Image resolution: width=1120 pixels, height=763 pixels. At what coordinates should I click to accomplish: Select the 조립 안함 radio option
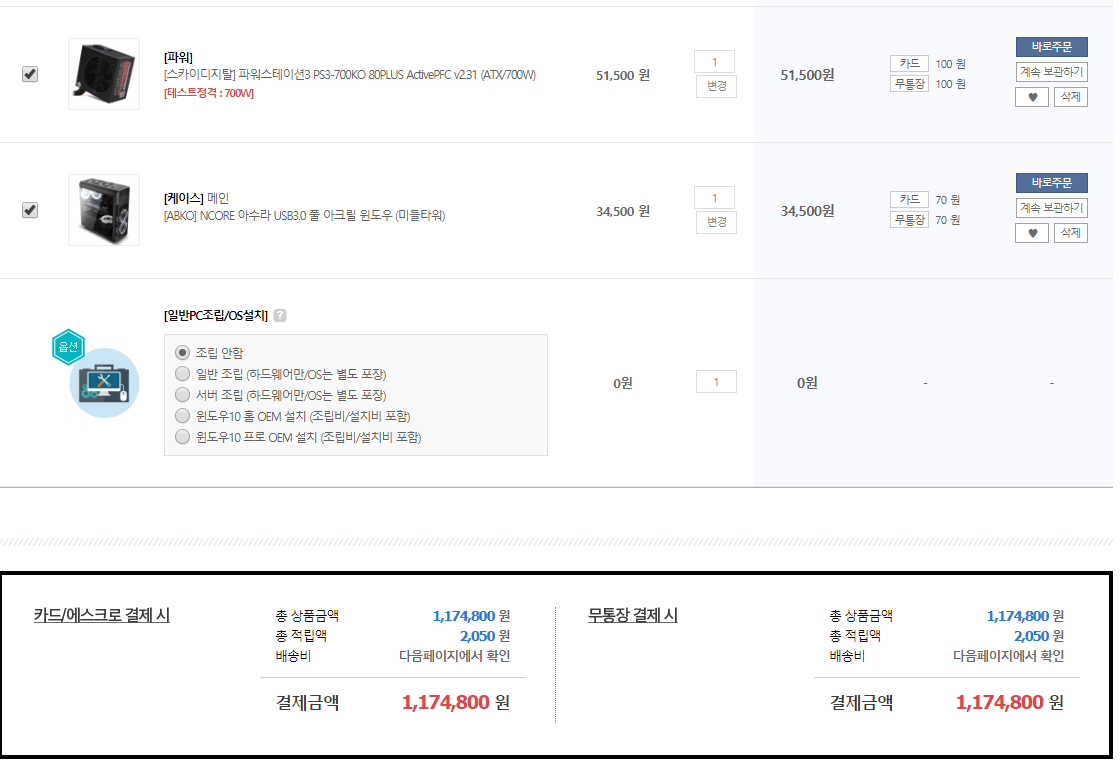coord(182,353)
